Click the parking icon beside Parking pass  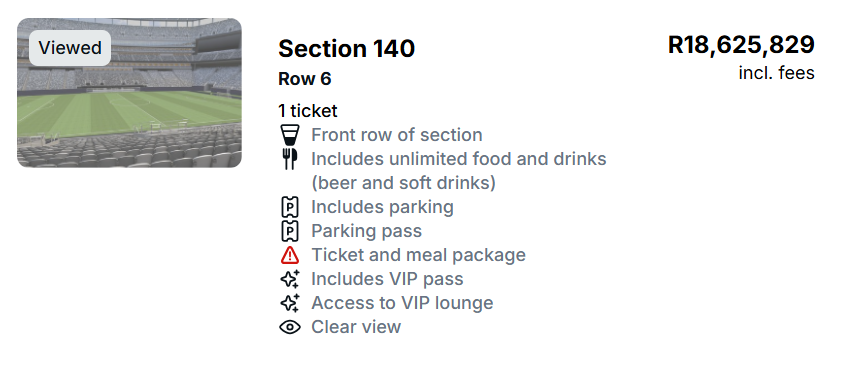click(290, 231)
